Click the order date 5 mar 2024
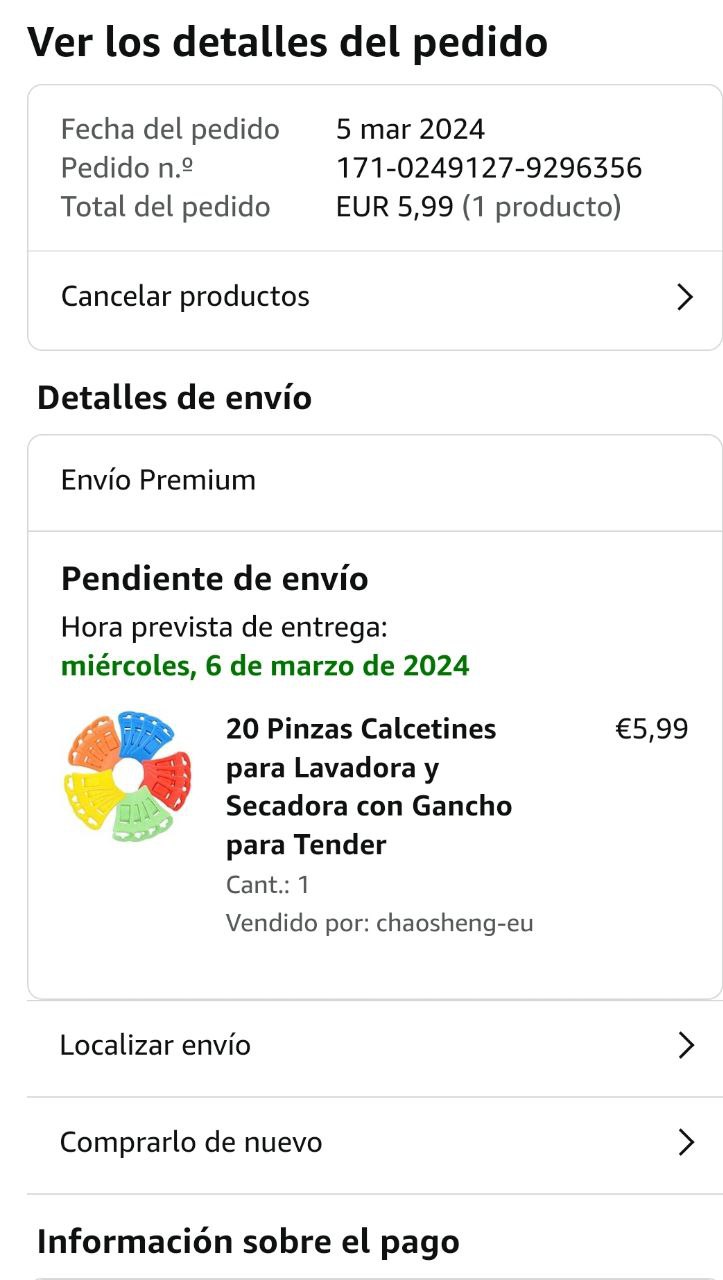Image resolution: width=723 pixels, height=1280 pixels. point(410,129)
